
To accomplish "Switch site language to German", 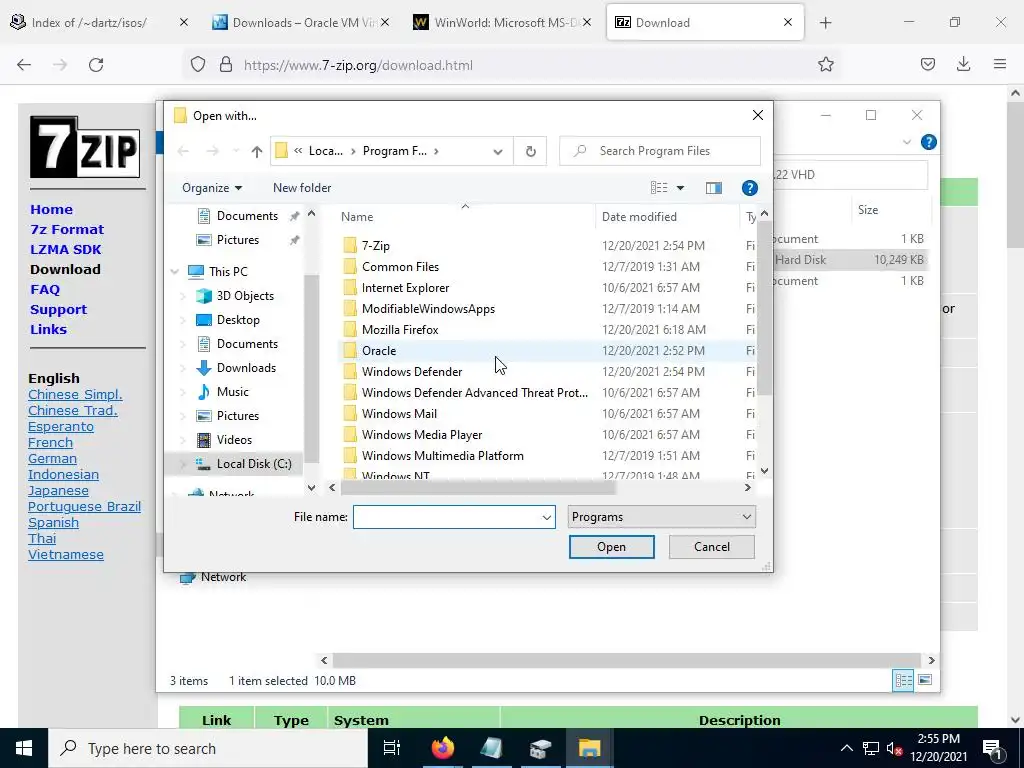I will coord(52,458).
